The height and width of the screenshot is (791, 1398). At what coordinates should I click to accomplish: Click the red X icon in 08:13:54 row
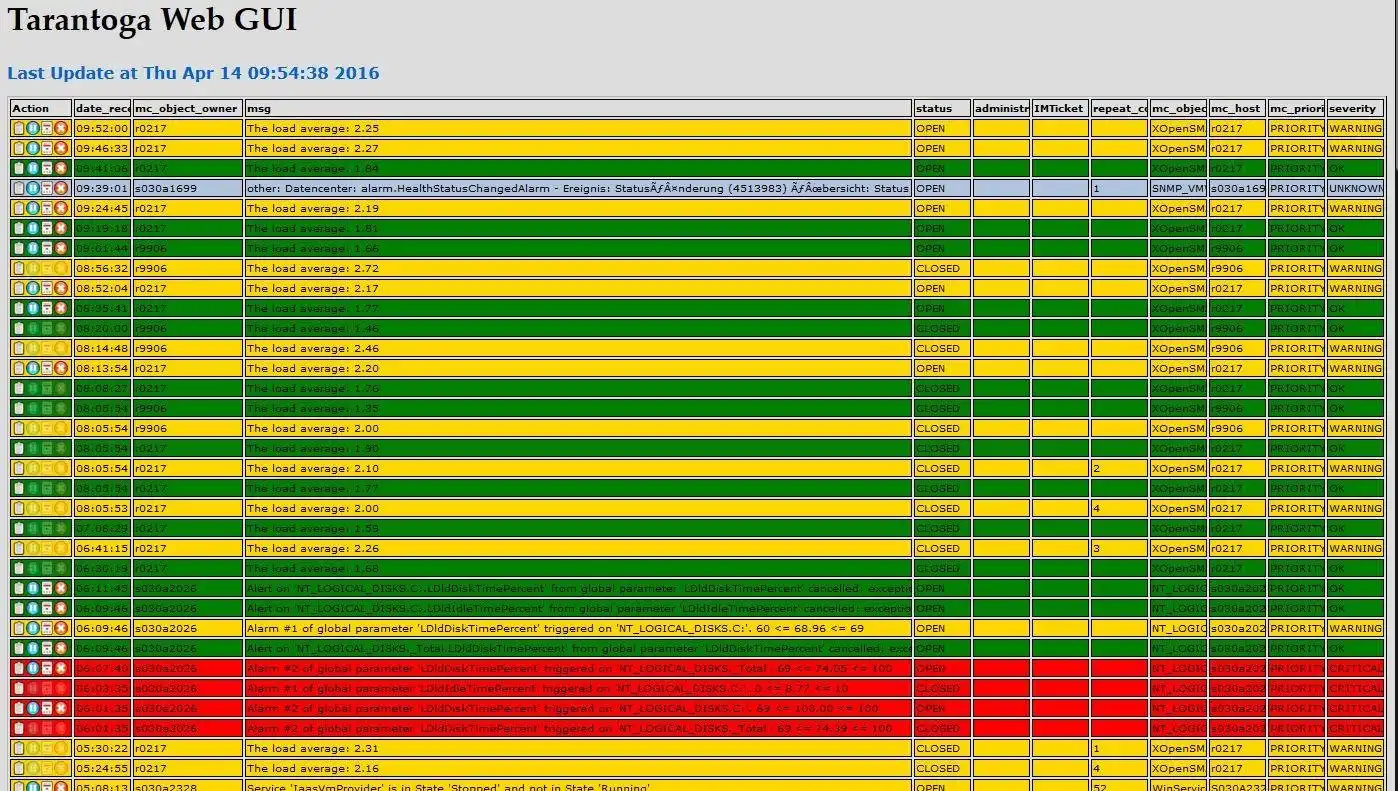coord(61,368)
